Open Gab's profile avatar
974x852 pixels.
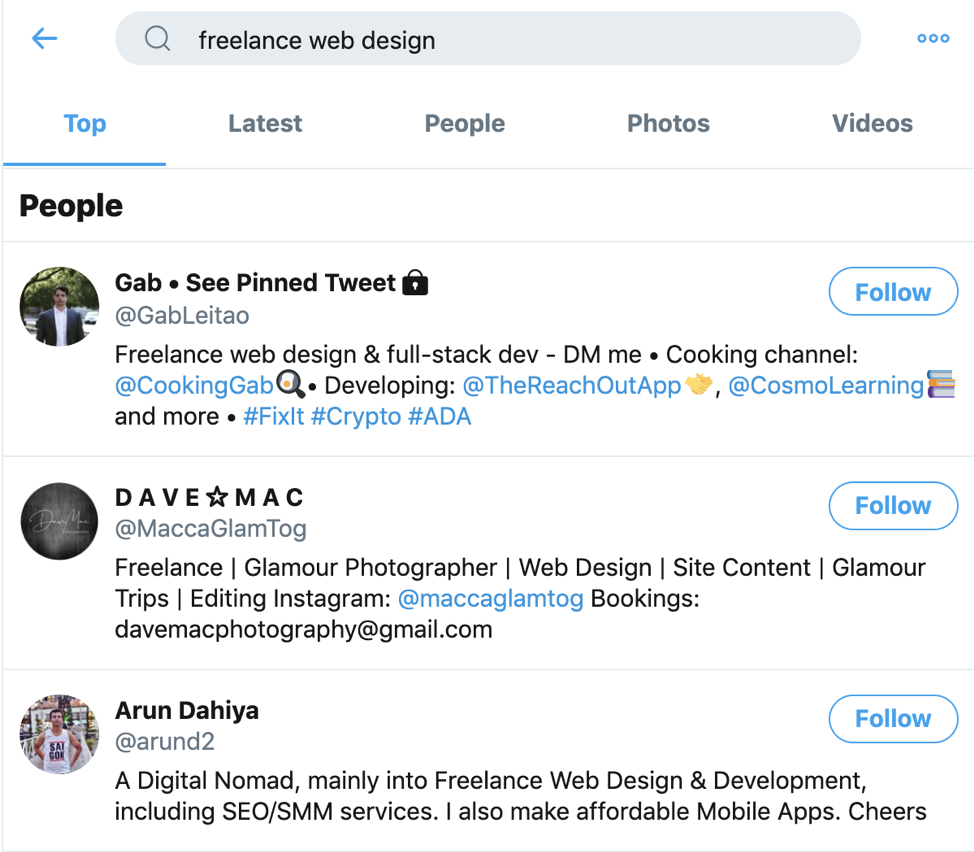pos(60,307)
